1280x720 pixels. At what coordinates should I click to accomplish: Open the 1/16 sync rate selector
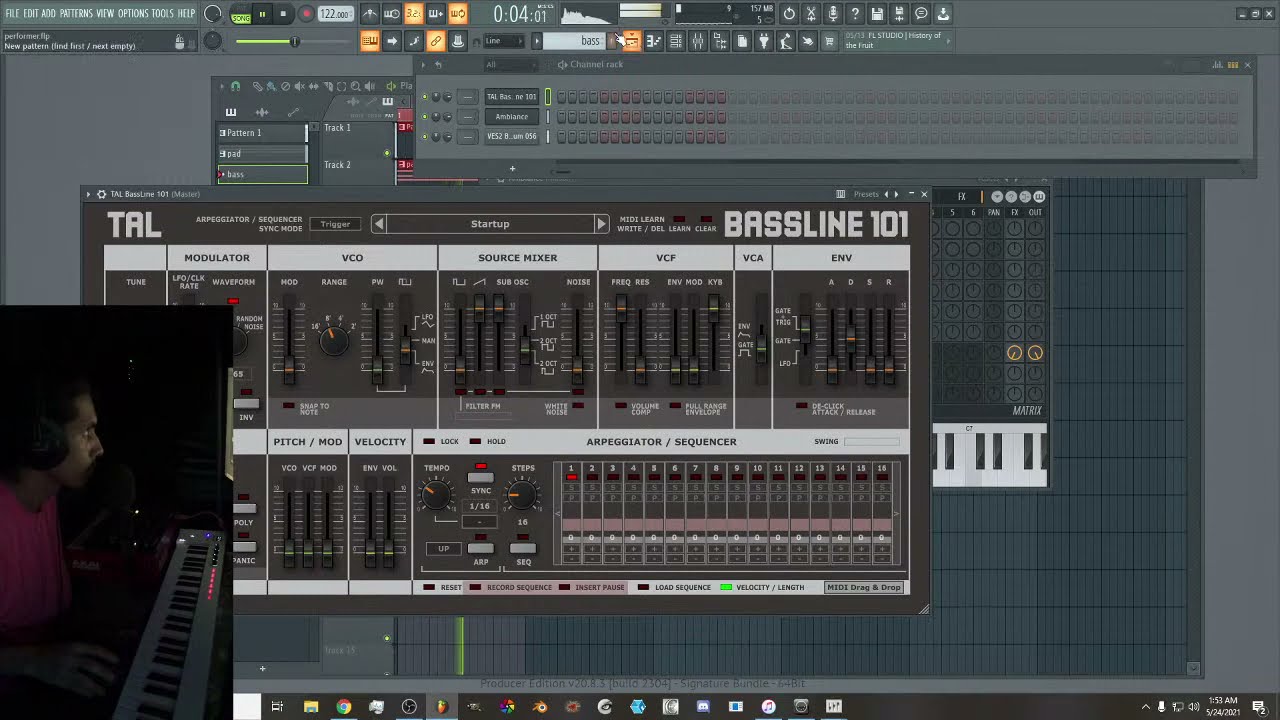coord(480,506)
